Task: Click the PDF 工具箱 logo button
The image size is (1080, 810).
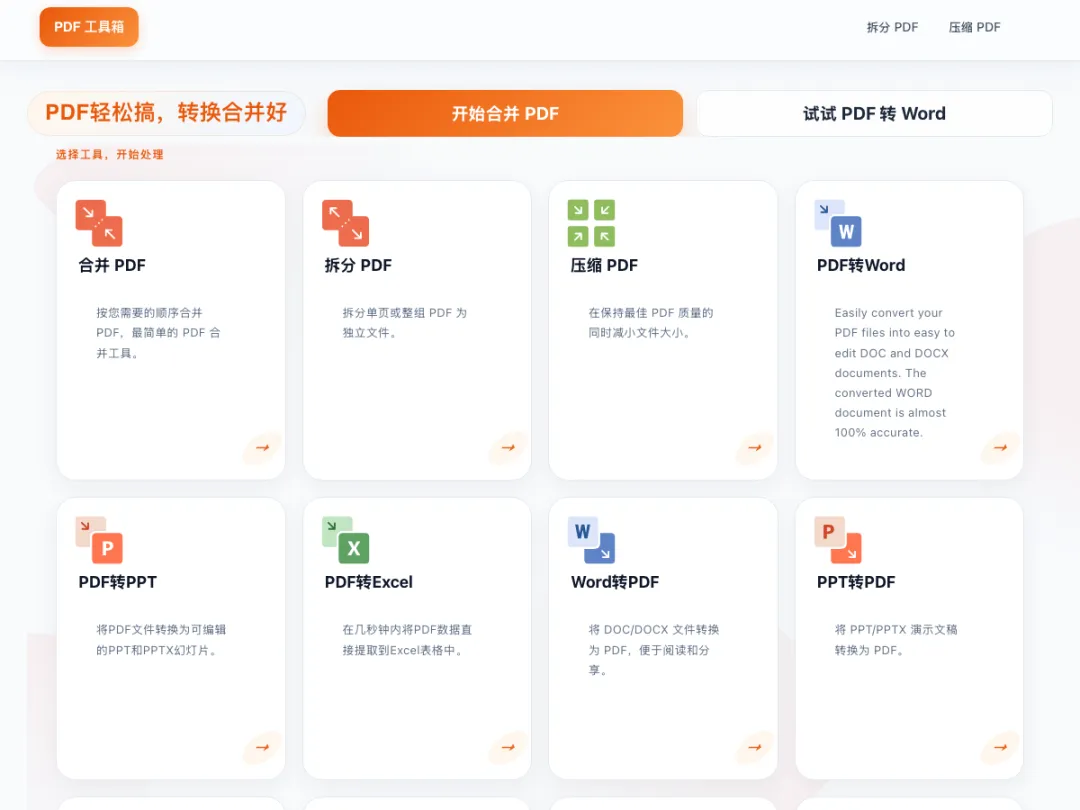Action: tap(89, 27)
